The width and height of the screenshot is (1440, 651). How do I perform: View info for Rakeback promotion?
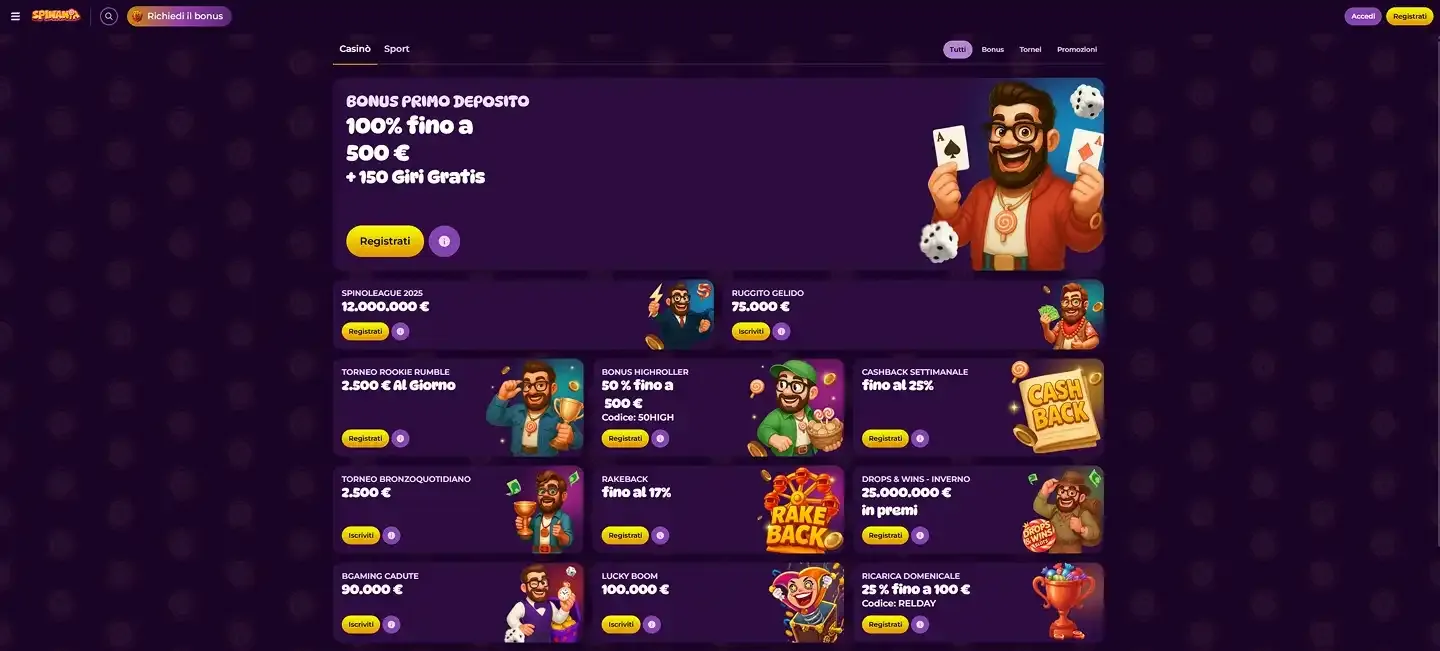[x=660, y=535]
